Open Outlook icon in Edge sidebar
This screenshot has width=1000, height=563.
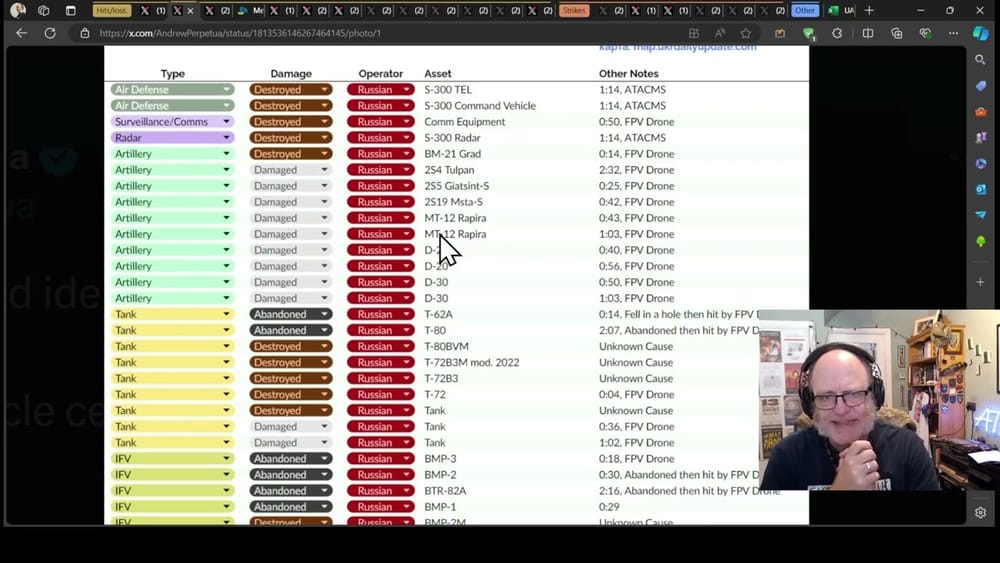(x=981, y=189)
